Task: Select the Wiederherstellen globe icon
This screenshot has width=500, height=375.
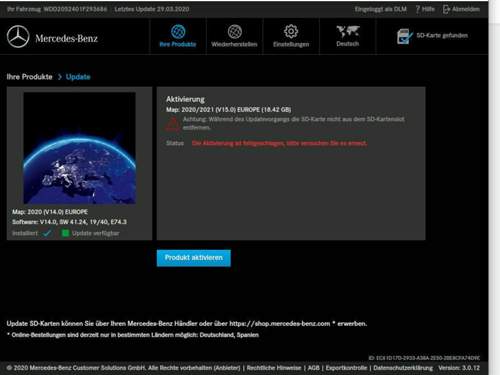Action: 235,32
